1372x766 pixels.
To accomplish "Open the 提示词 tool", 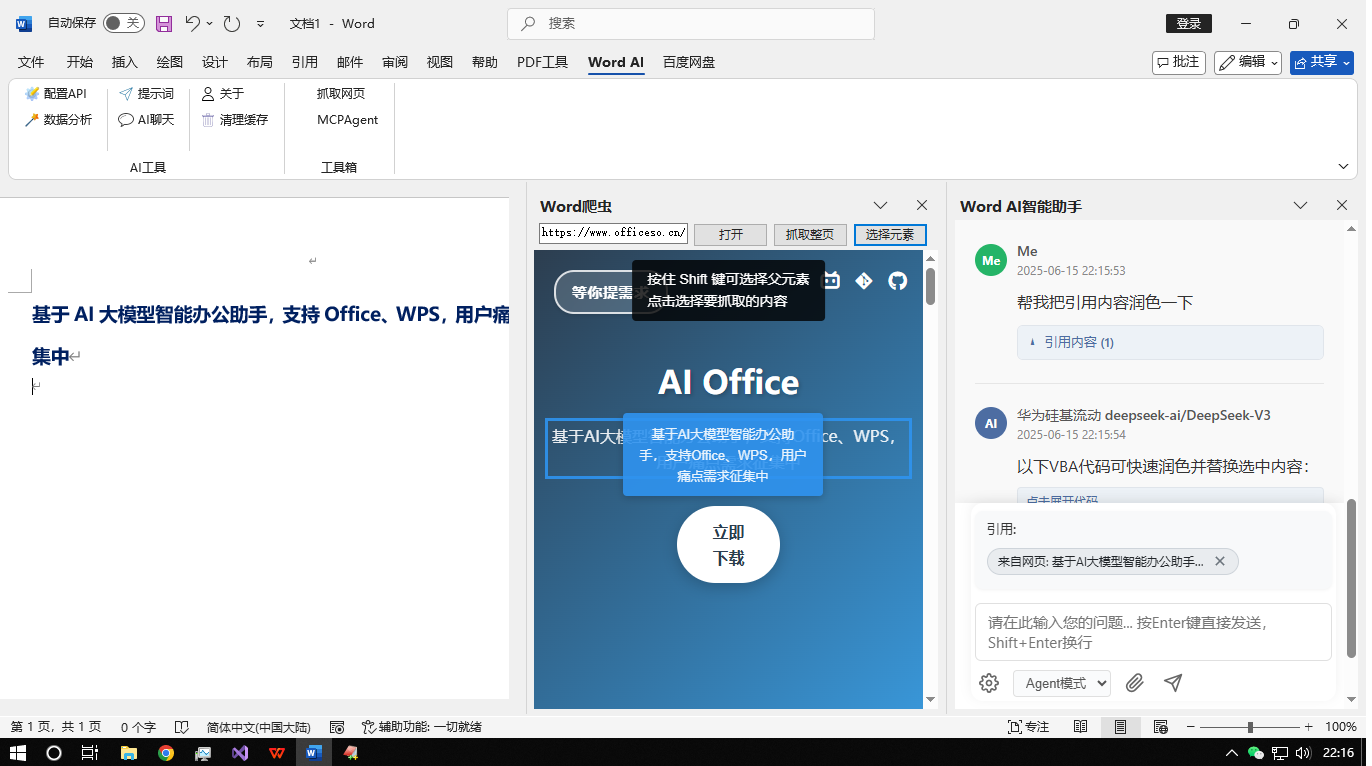I will click(x=148, y=93).
